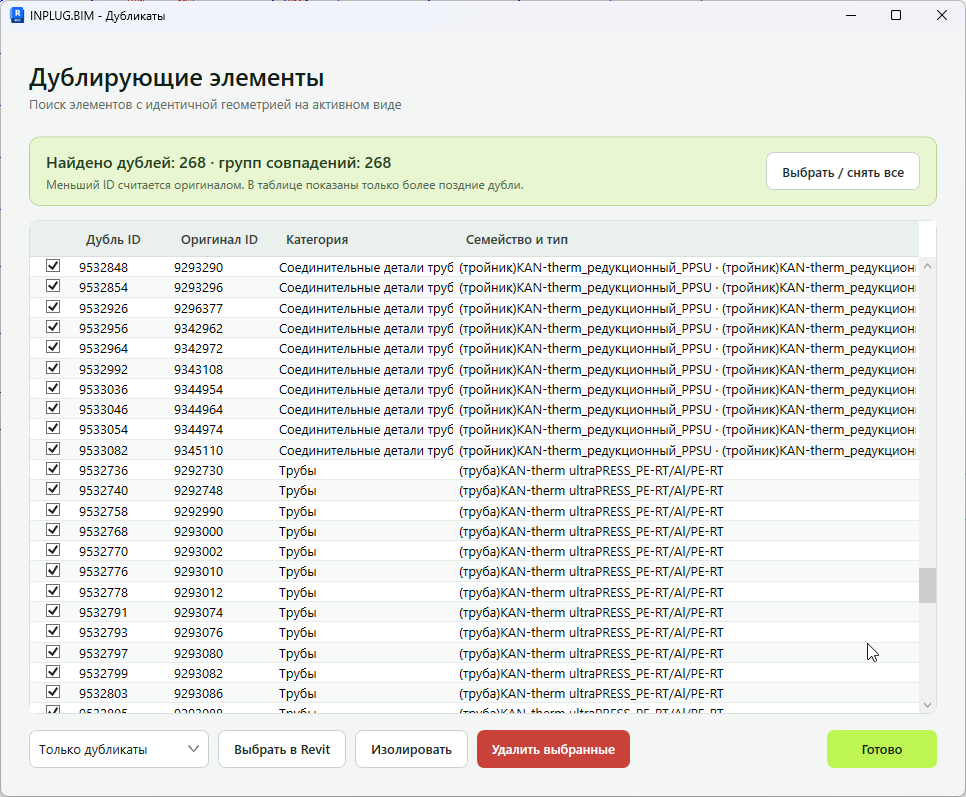
Task: Click category text in row 9532854
Action: pyautogui.click(x=366, y=288)
